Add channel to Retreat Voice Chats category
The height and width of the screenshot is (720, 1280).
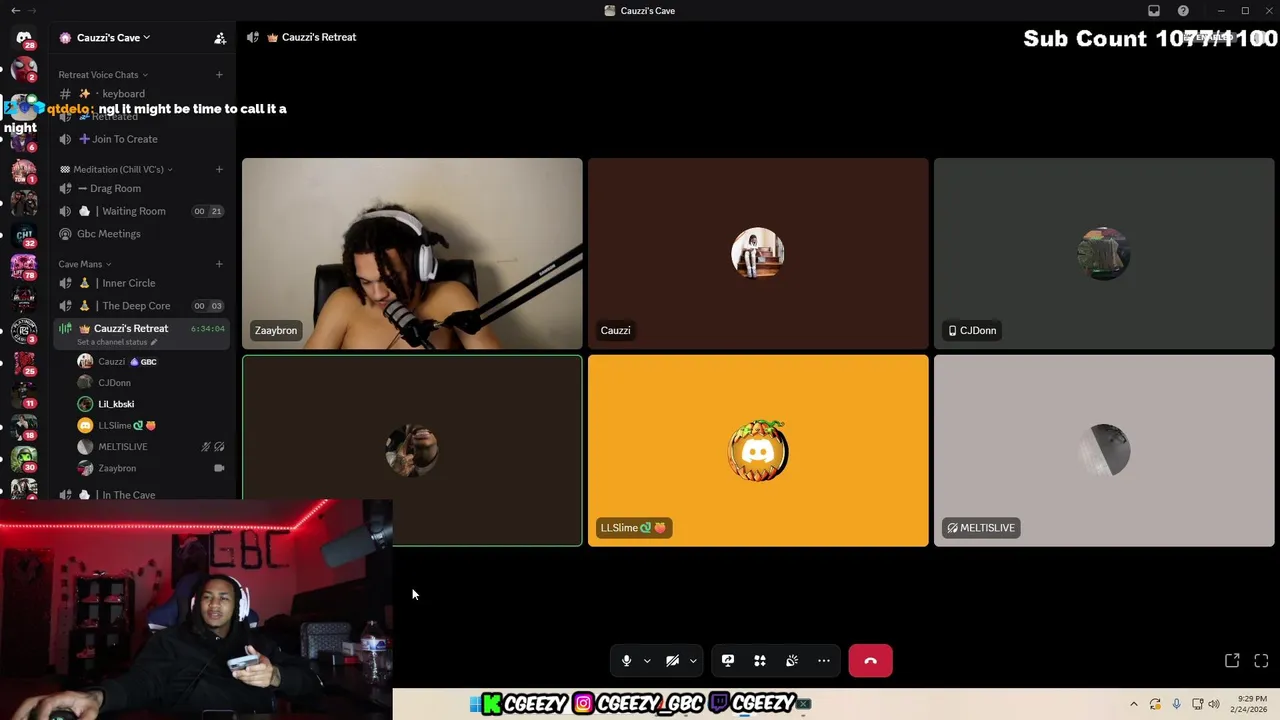[x=219, y=74]
